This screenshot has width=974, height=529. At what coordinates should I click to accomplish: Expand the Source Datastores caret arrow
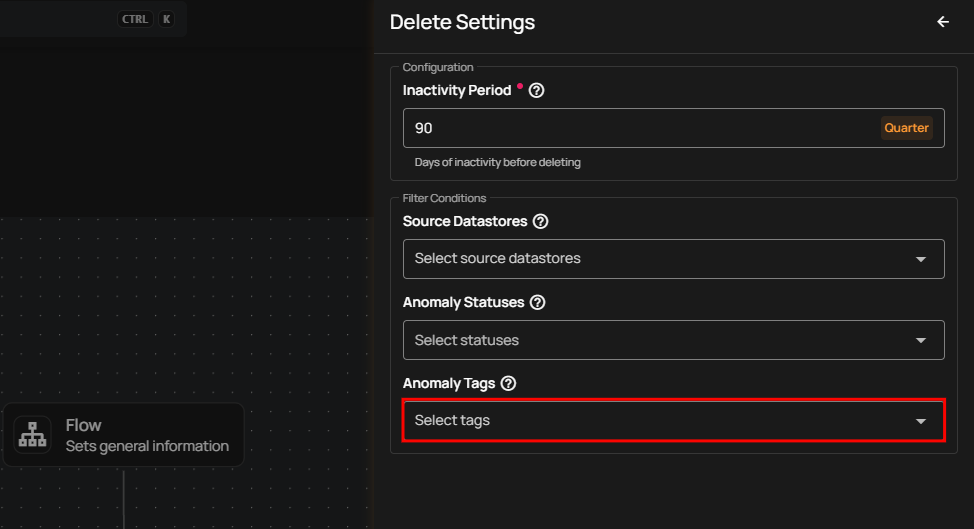point(921,259)
